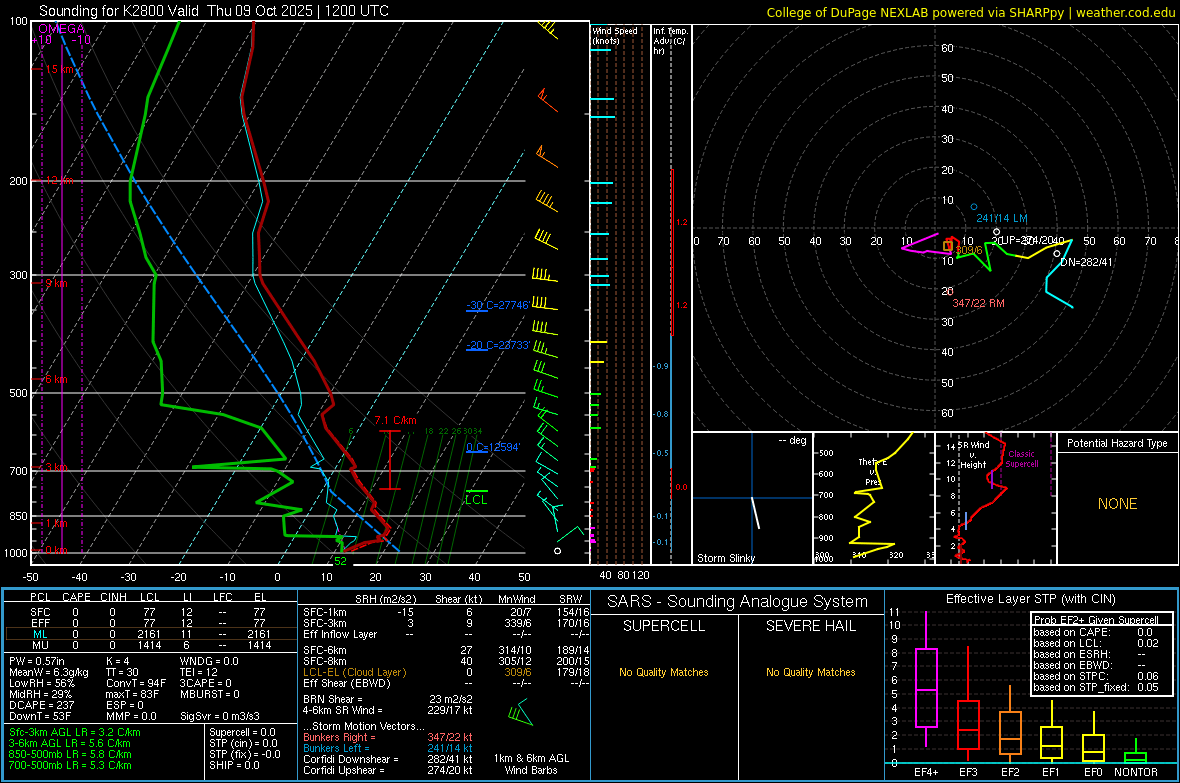Click the -20 C=23733' level label
The image size is (1180, 783).
point(497,345)
